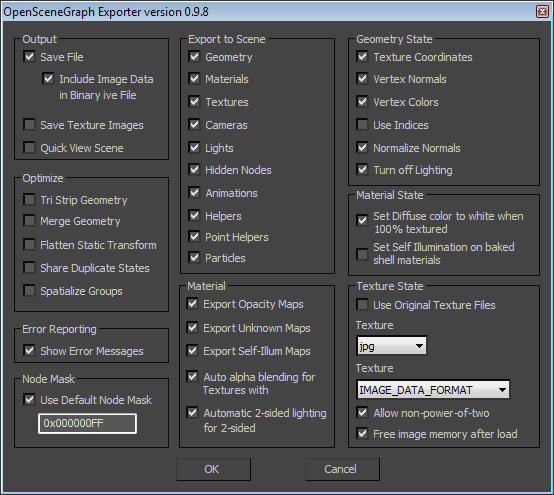Uncheck Include Image Data in Binary ive File
This screenshot has width=554, height=495.
point(48,78)
